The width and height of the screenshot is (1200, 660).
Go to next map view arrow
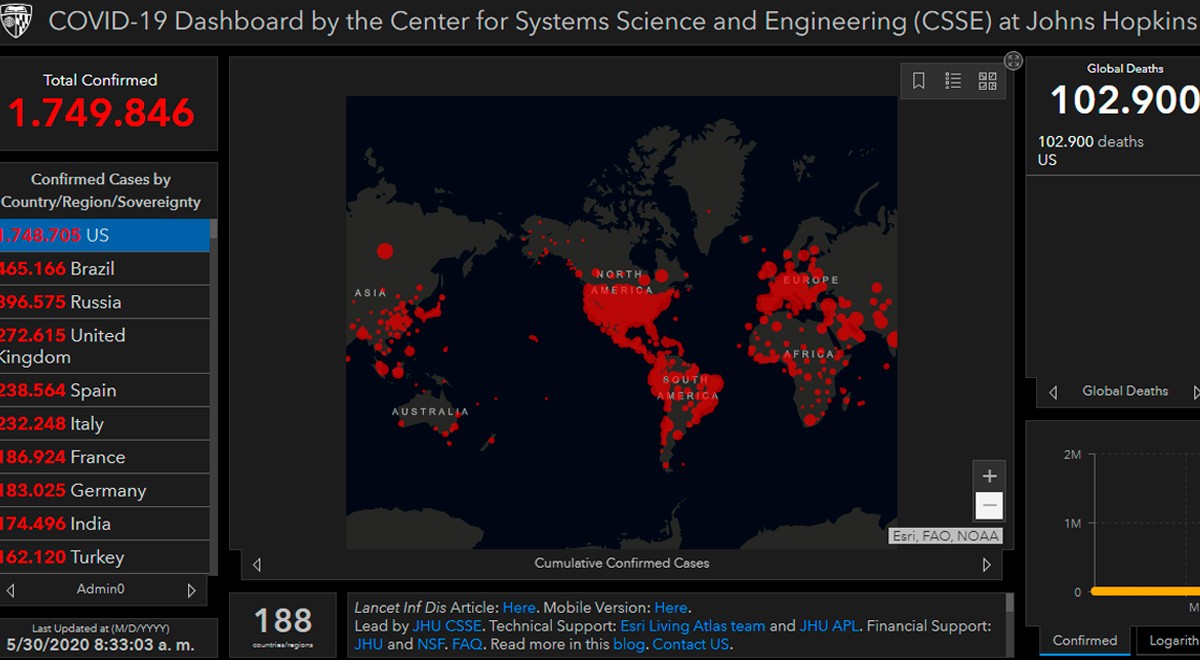(987, 564)
